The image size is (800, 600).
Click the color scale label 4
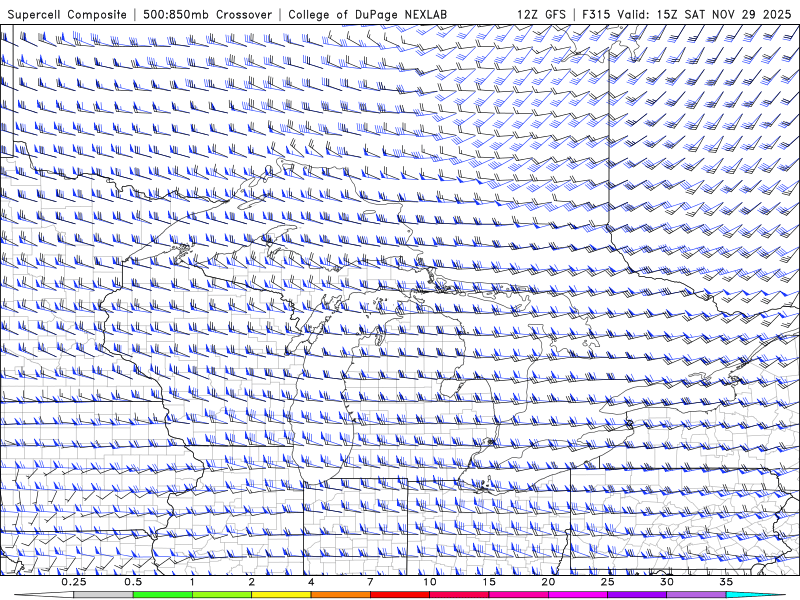[311, 582]
